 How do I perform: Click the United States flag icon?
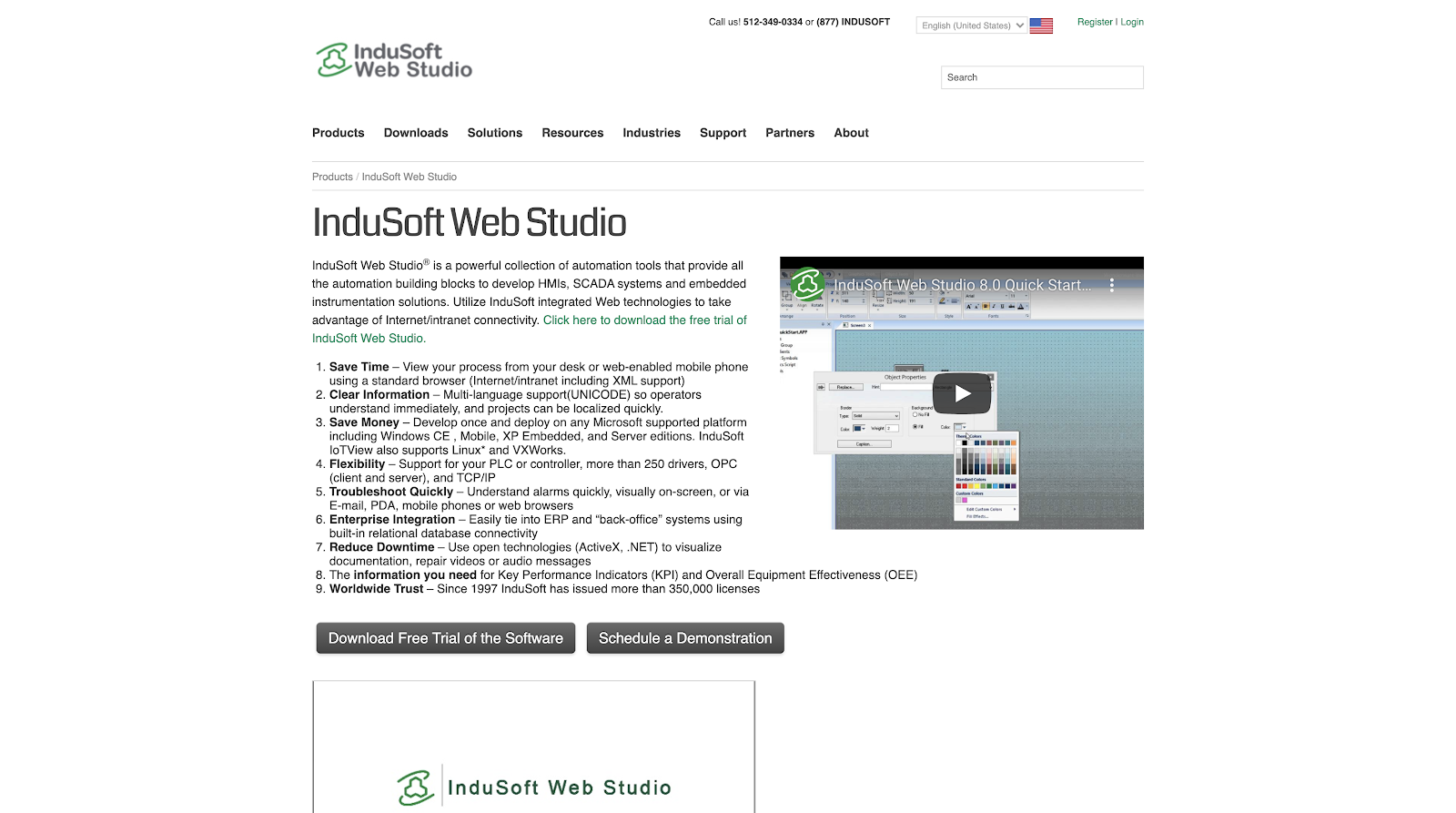(x=1041, y=25)
